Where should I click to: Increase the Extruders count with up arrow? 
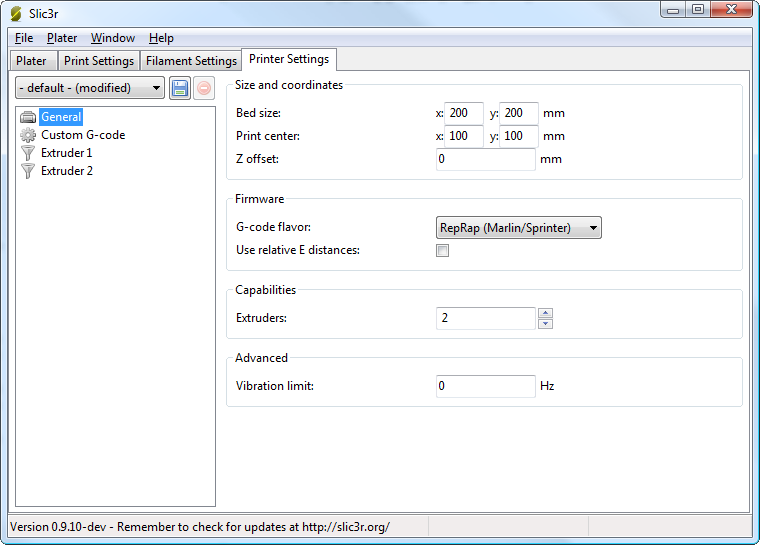(545, 313)
